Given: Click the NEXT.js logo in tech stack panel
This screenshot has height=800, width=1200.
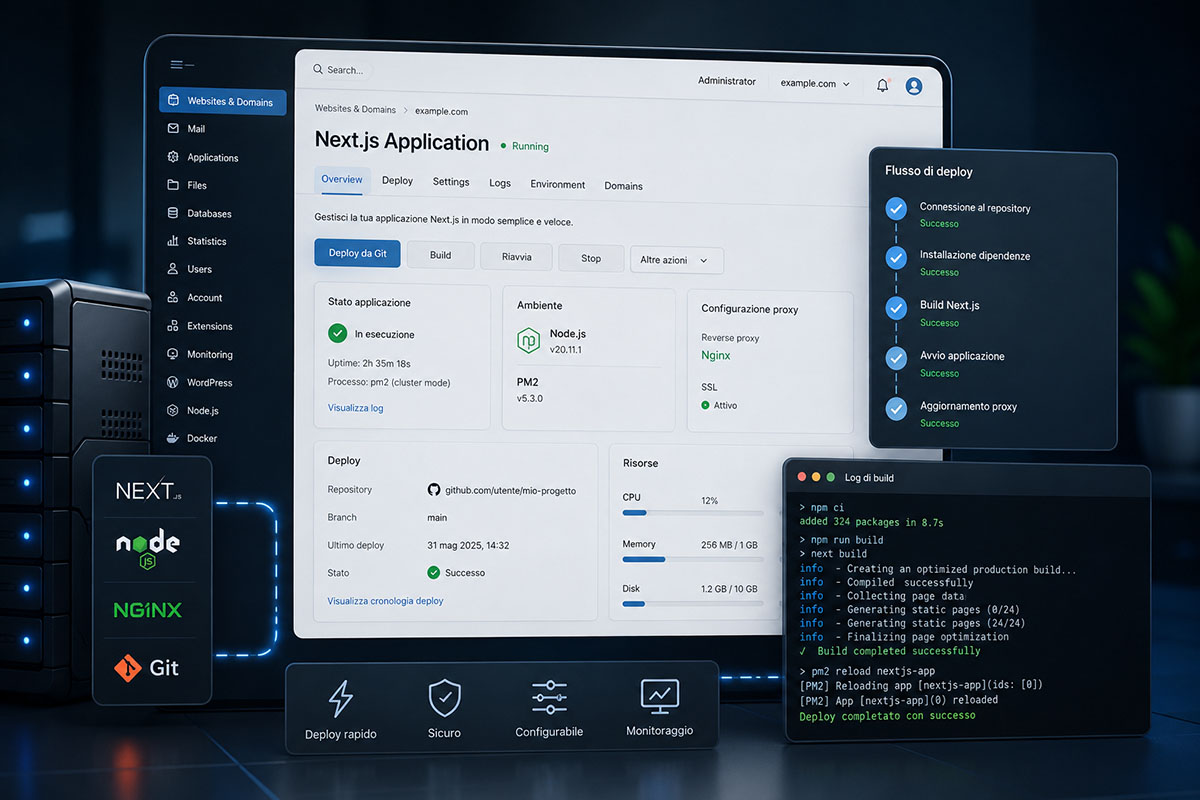Looking at the screenshot, I should 149,490.
